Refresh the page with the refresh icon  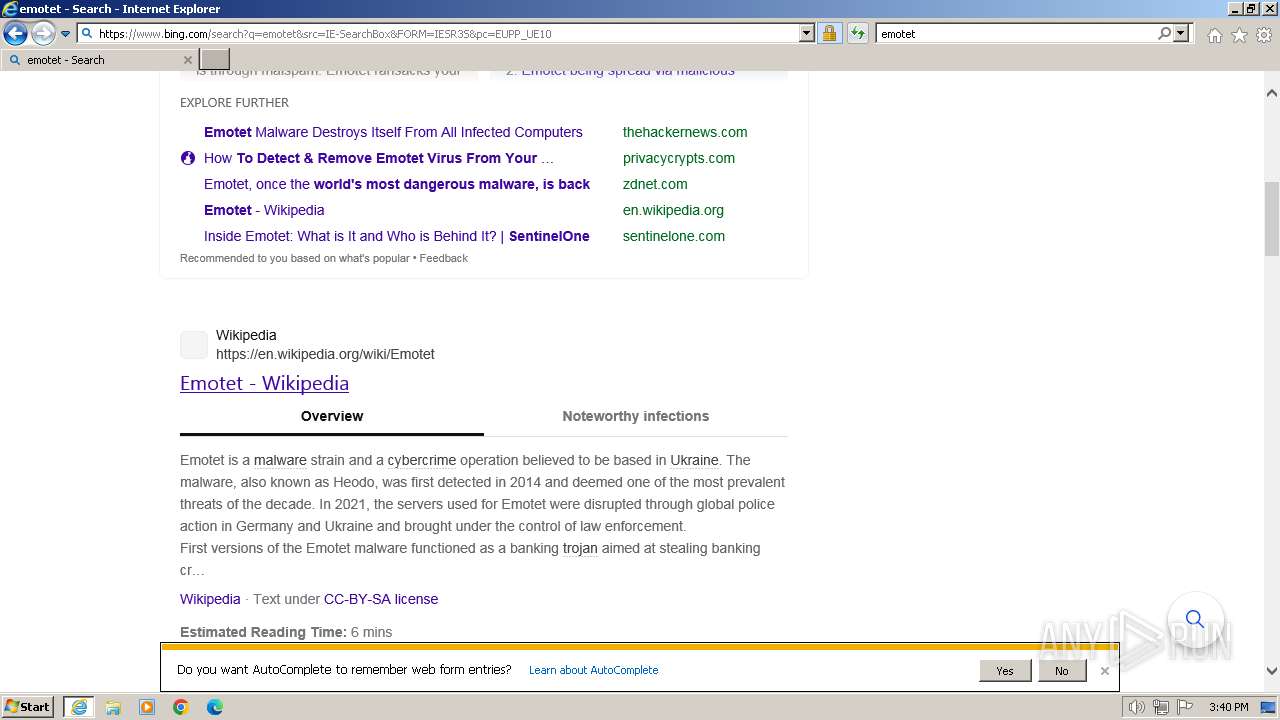tap(857, 33)
